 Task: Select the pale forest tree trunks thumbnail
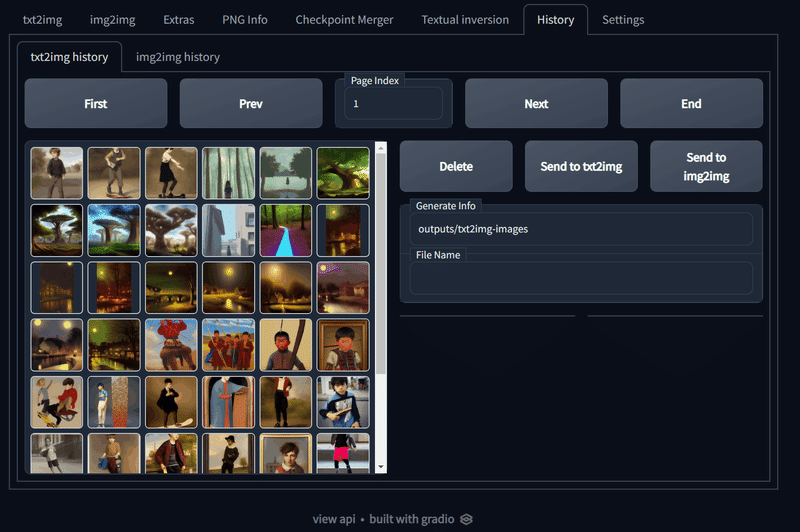point(229,173)
